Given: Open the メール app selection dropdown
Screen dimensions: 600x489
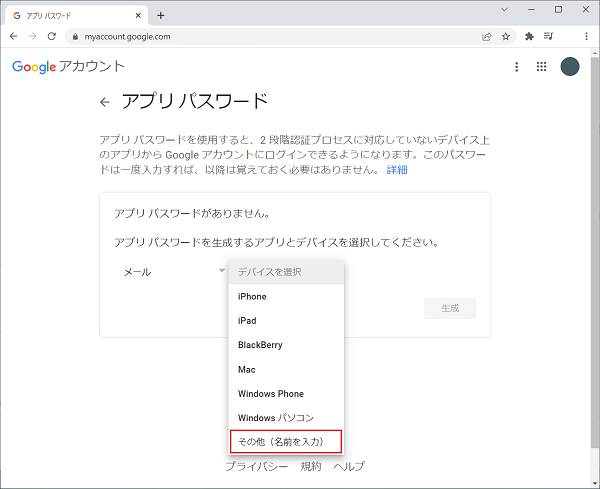Looking at the screenshot, I should coord(172,272).
